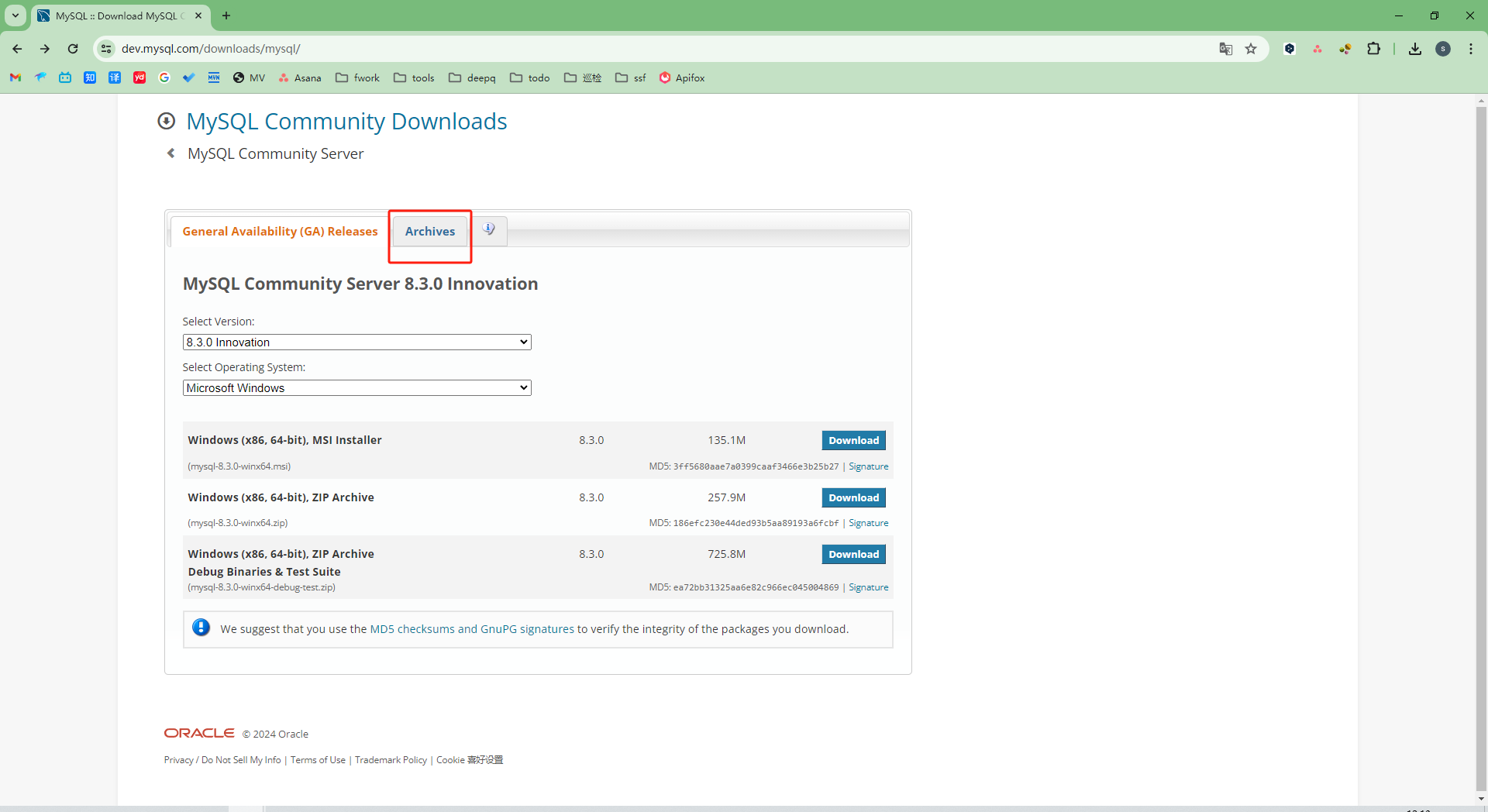Open tab search dropdown arrow

pyautogui.click(x=15, y=15)
